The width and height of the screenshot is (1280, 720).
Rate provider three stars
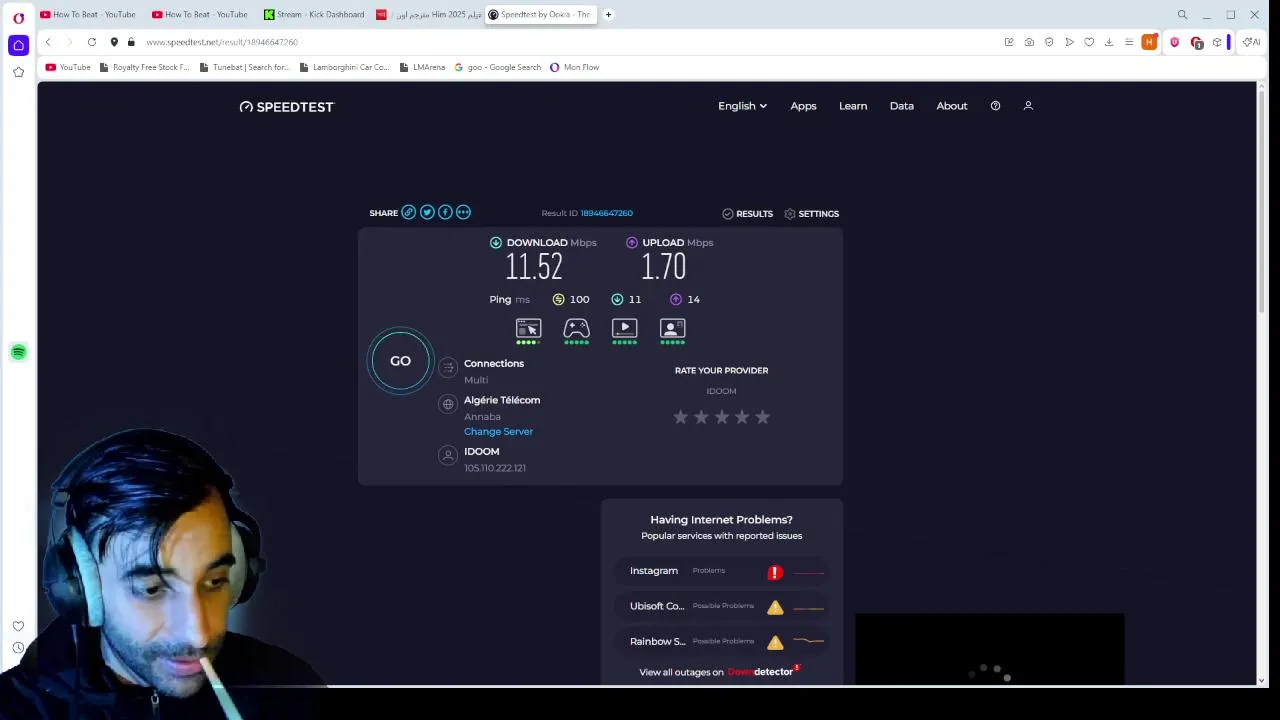click(x=722, y=417)
